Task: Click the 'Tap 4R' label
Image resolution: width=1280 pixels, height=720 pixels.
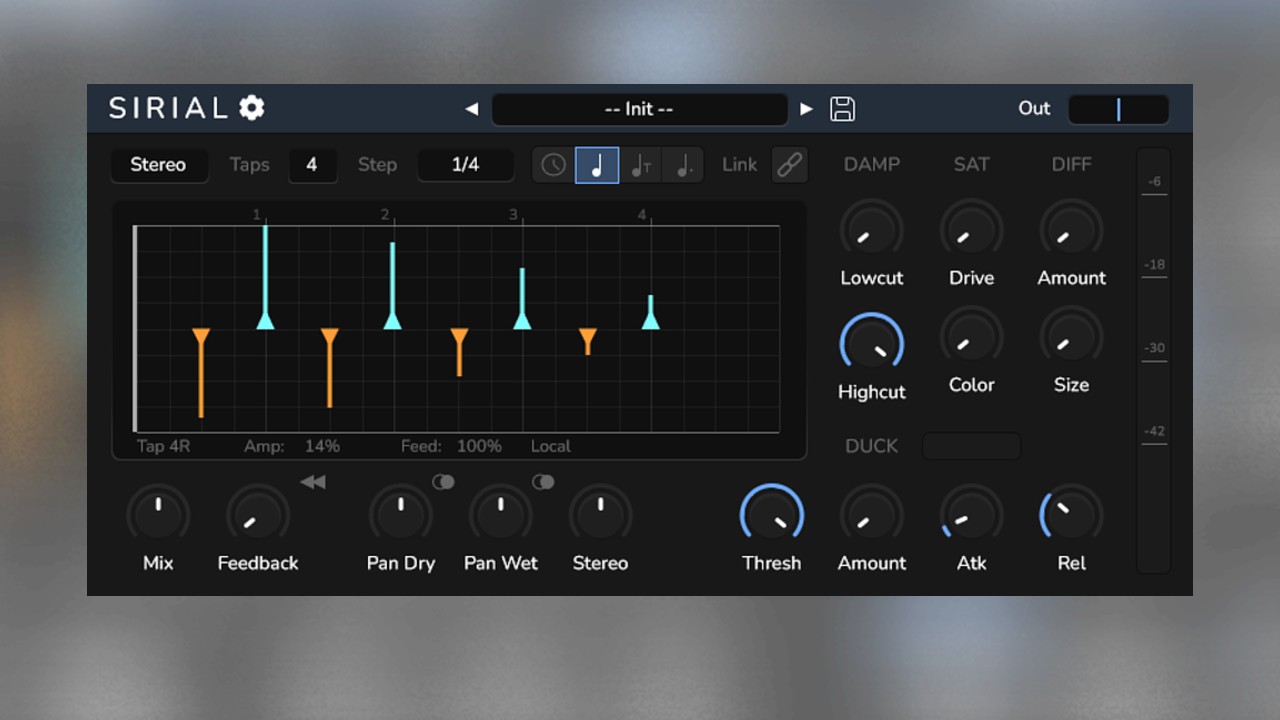Action: coord(163,446)
